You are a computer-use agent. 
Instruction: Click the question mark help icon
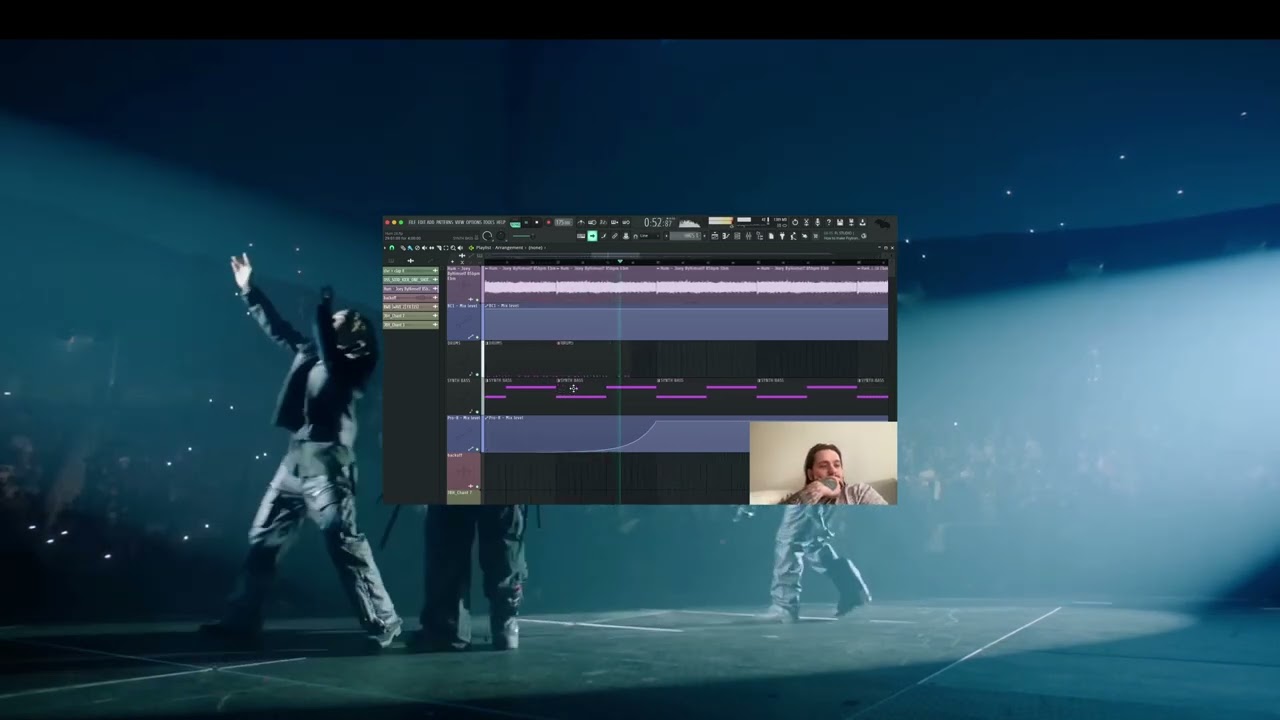(x=829, y=222)
